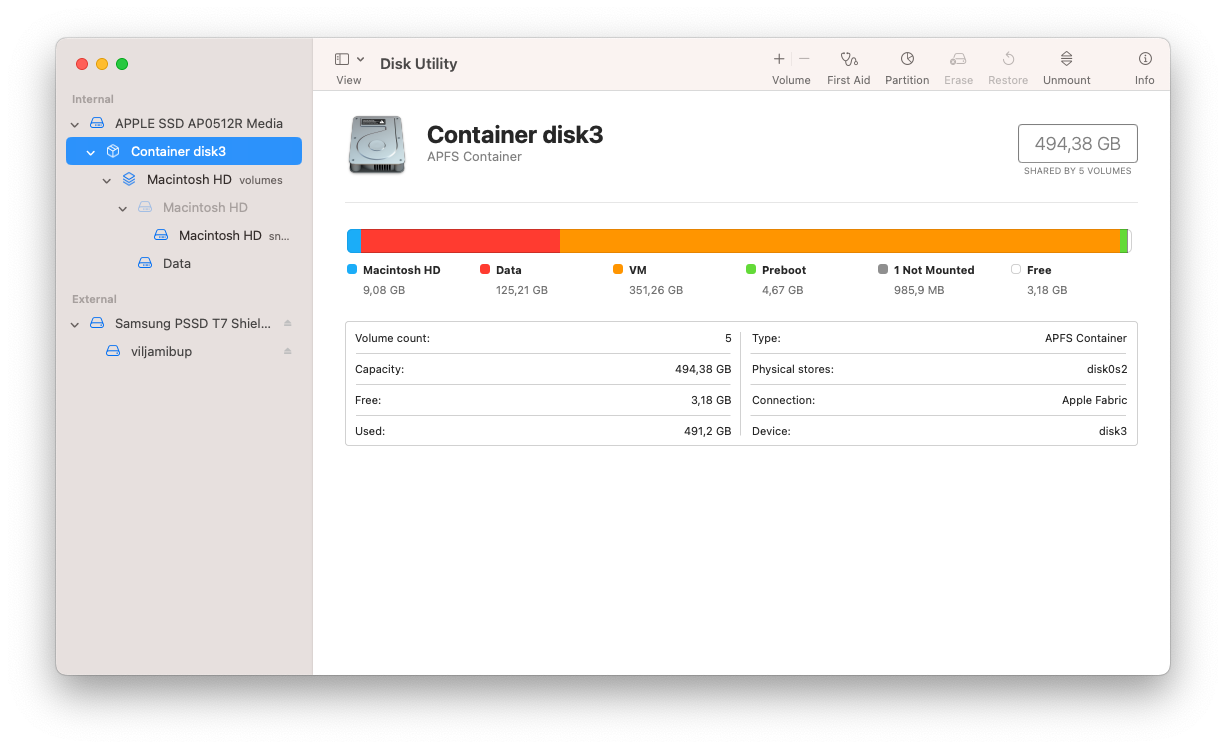
Task: Click the Used 491,2 GB value
Action: click(x=707, y=431)
